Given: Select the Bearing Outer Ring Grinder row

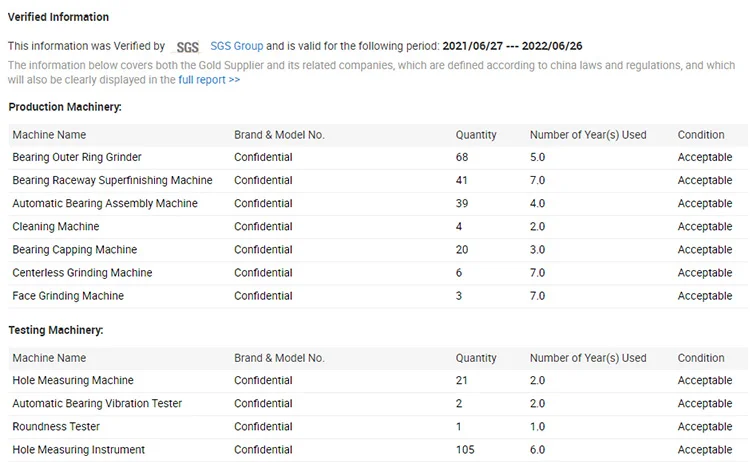Looking at the screenshot, I should point(77,157).
